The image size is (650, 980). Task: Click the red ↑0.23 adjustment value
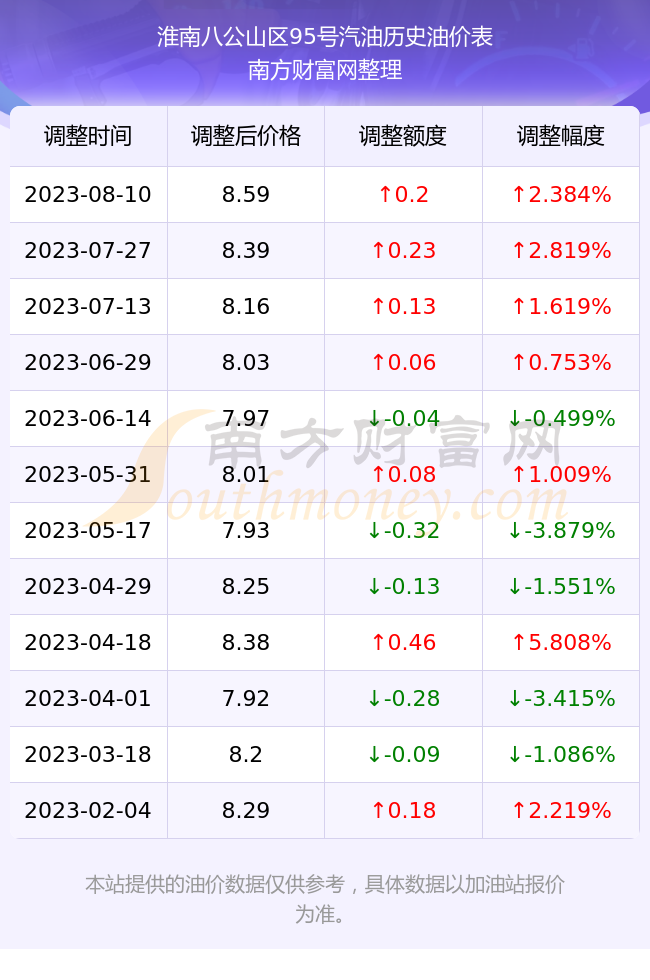403,251
